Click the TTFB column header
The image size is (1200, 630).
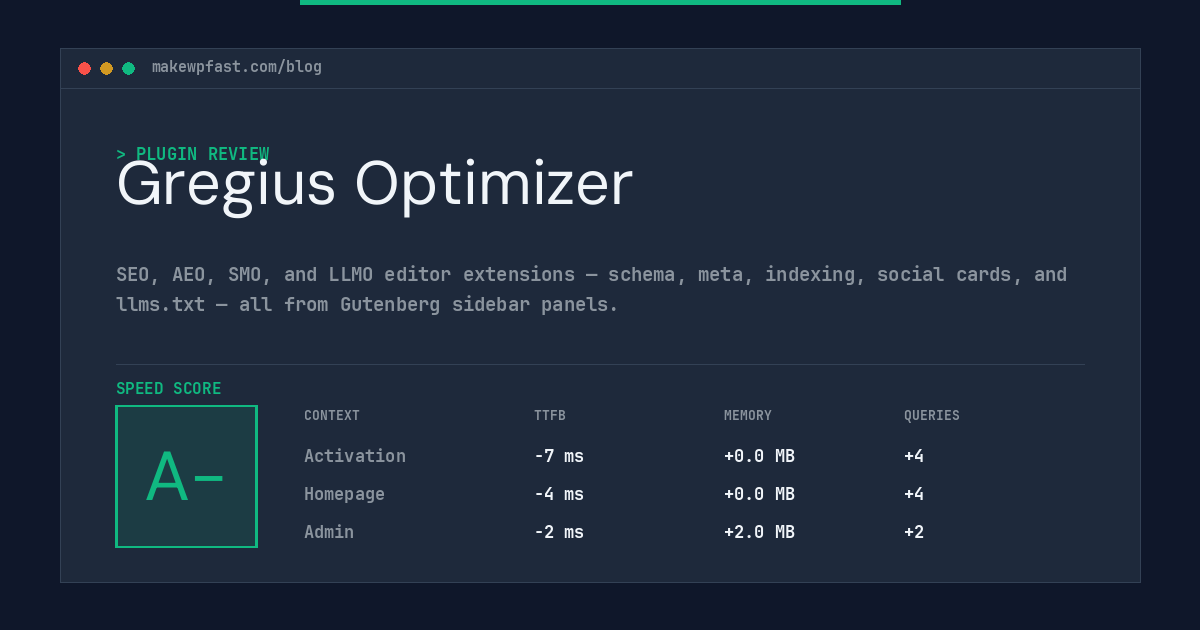tap(550, 416)
